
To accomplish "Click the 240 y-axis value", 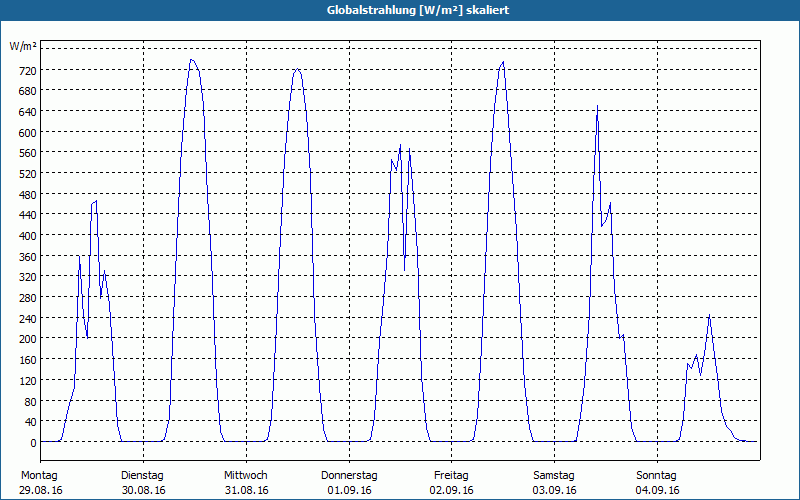I will click(x=28, y=319).
